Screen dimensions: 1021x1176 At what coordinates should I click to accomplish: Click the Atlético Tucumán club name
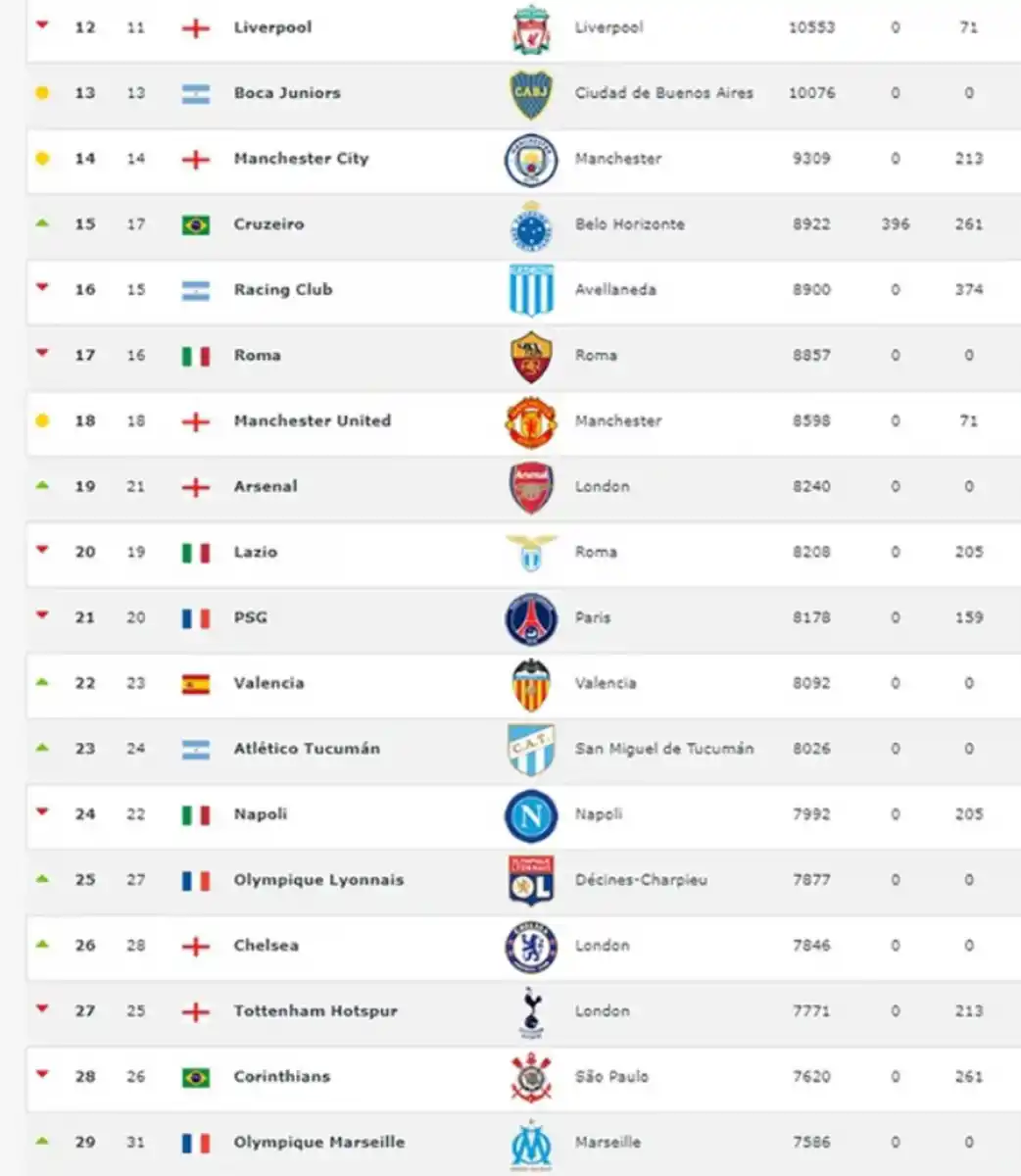coord(307,749)
